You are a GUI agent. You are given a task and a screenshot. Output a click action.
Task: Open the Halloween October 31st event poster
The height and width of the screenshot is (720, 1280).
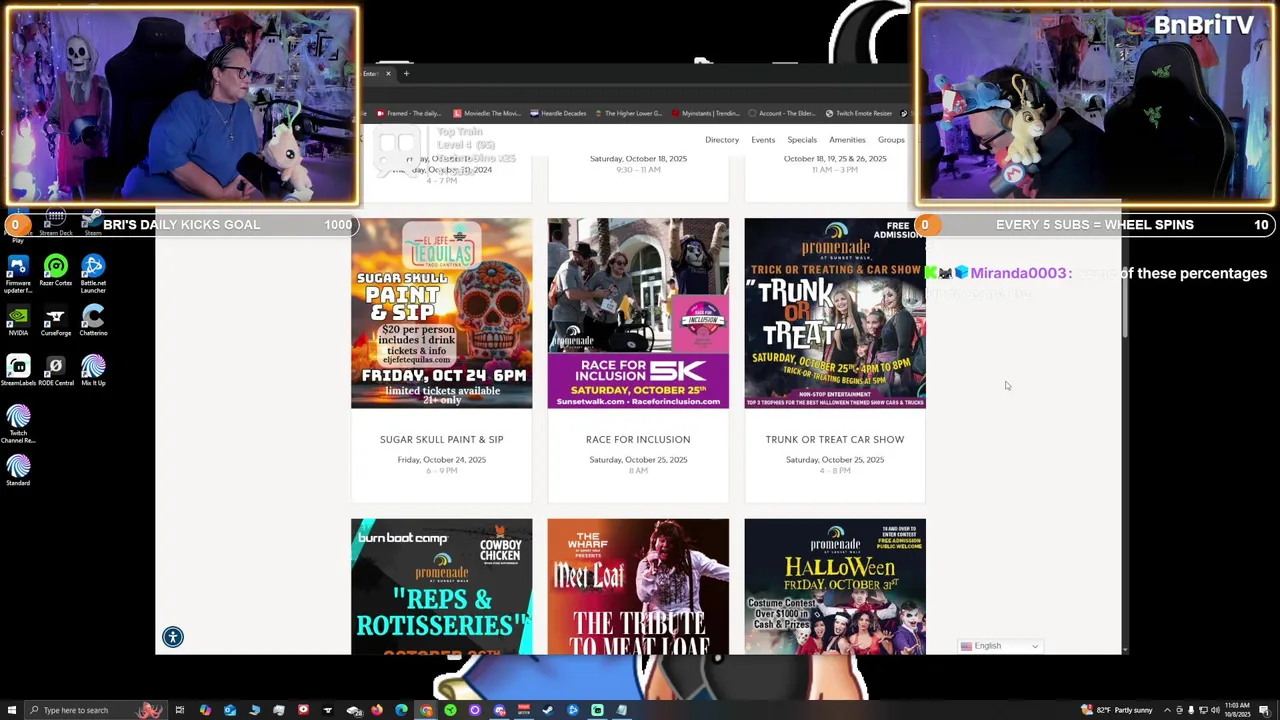coord(835,586)
